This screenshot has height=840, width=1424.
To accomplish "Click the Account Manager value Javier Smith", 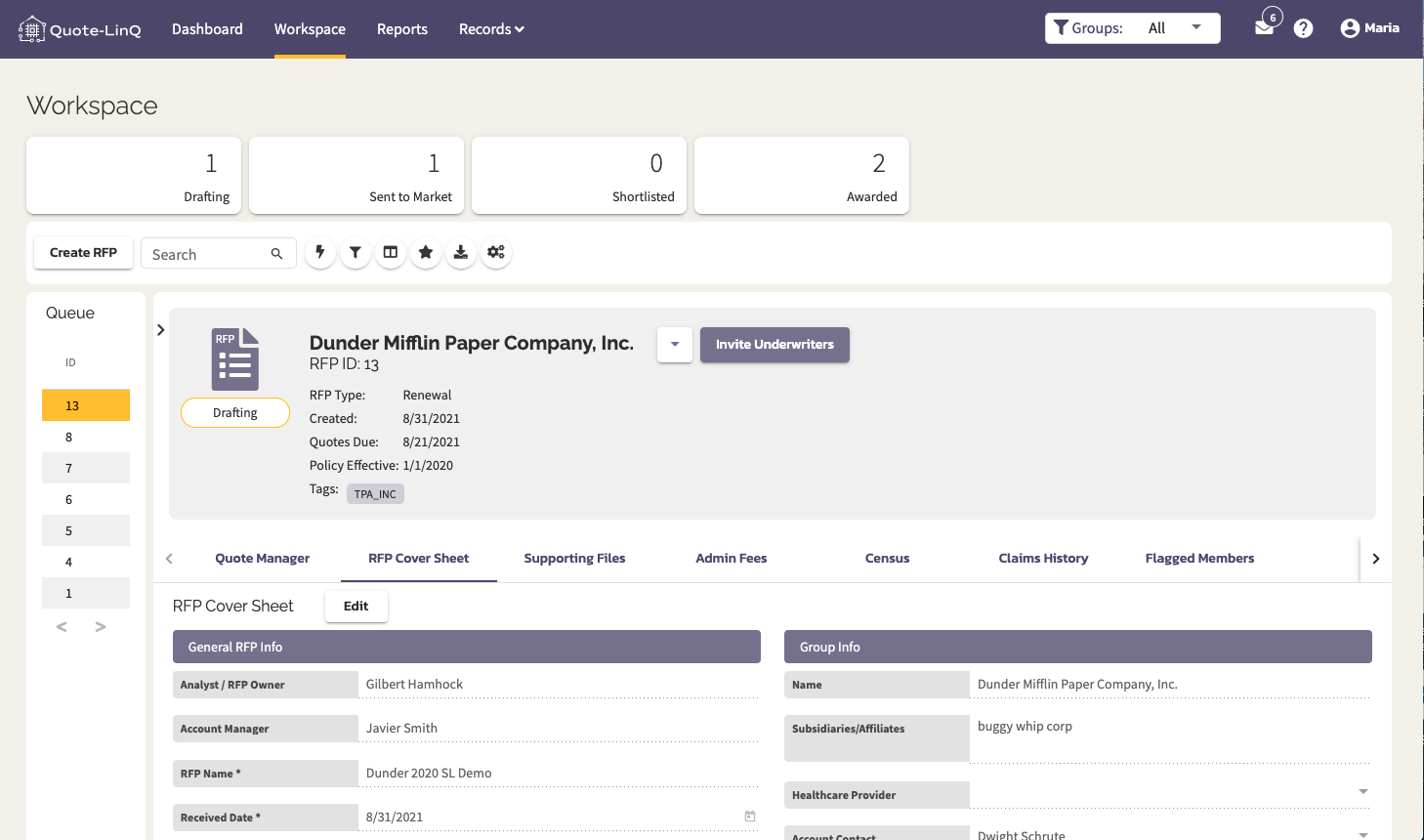I will pos(558,729).
